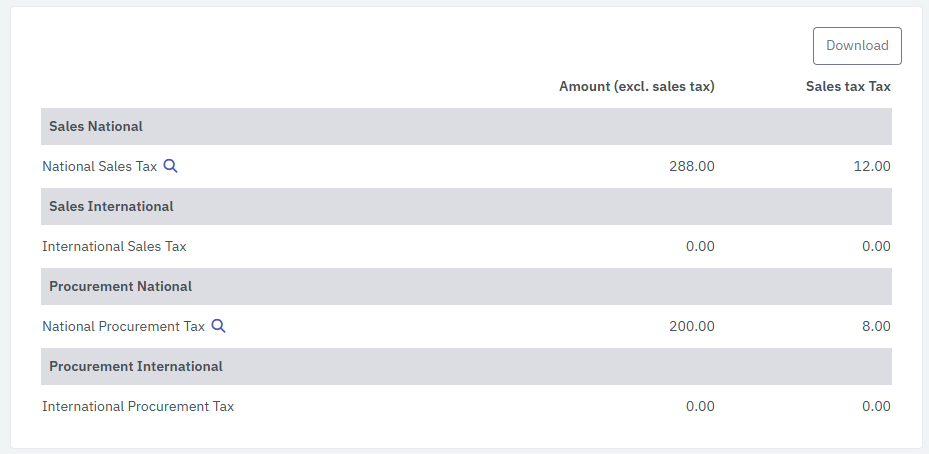Click the 8.00 national procurement tax value
The image size is (929, 454).
pyautogui.click(x=876, y=327)
